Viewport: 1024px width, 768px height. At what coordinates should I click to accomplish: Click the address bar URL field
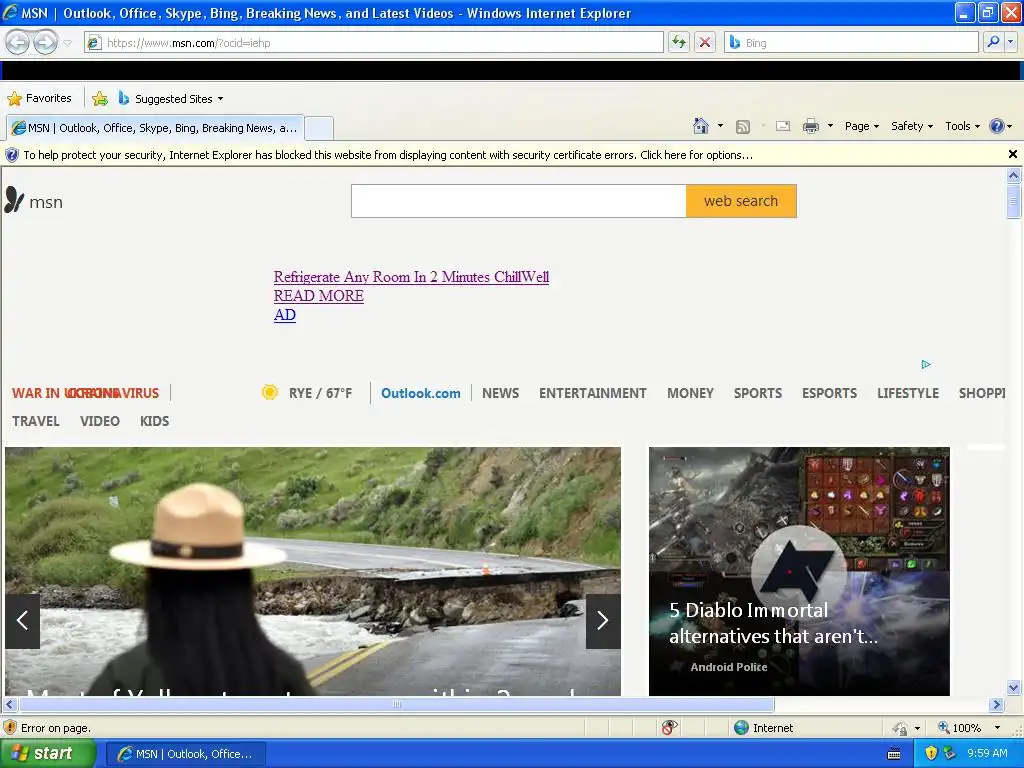point(374,43)
